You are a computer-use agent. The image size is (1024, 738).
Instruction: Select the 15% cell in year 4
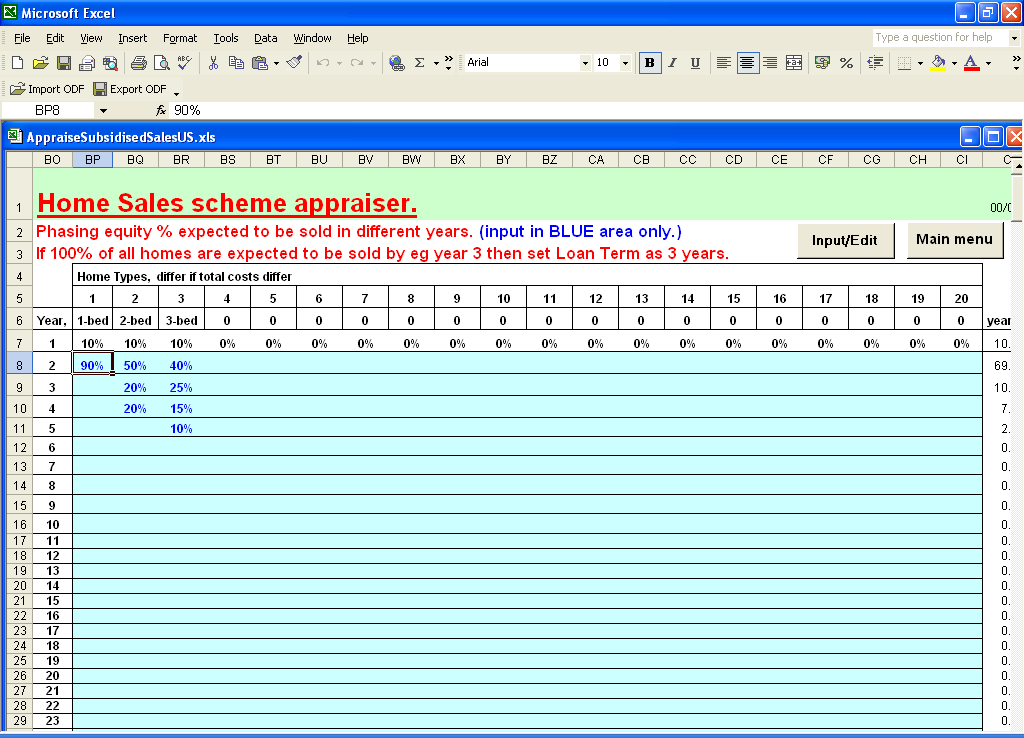[x=181, y=409]
